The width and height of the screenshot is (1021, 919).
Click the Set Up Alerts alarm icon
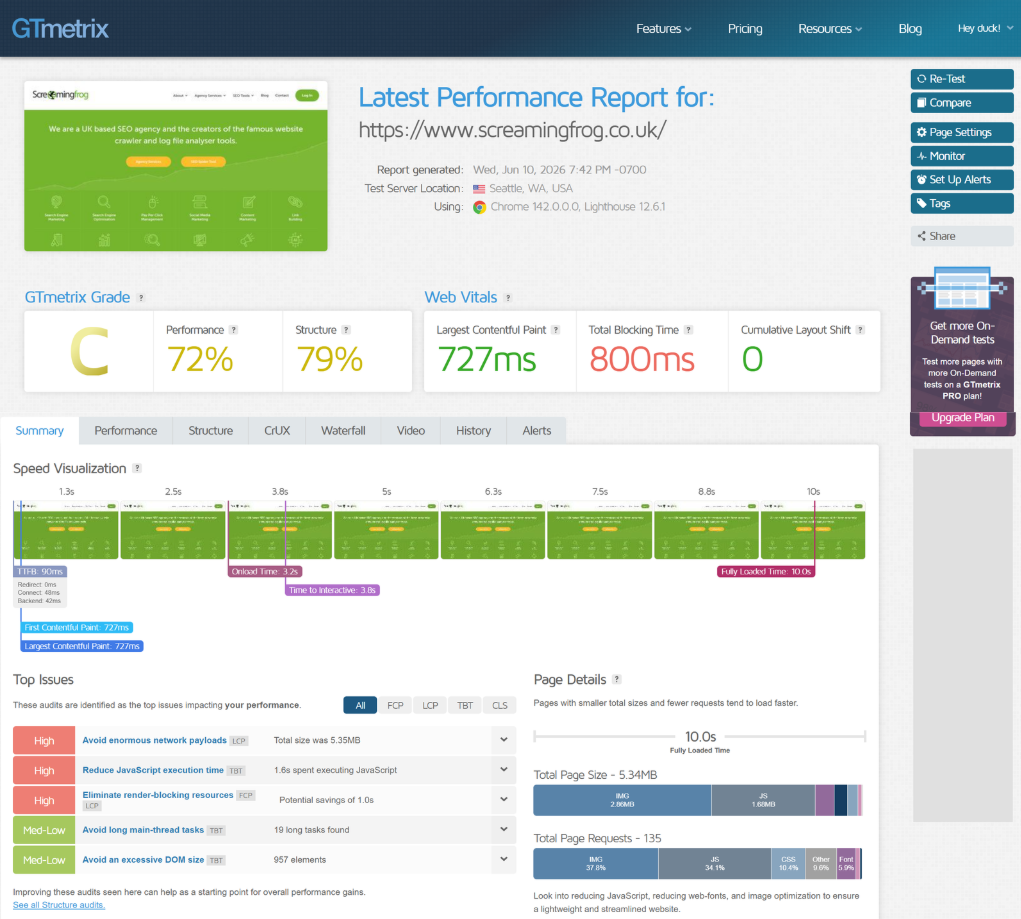(x=921, y=180)
